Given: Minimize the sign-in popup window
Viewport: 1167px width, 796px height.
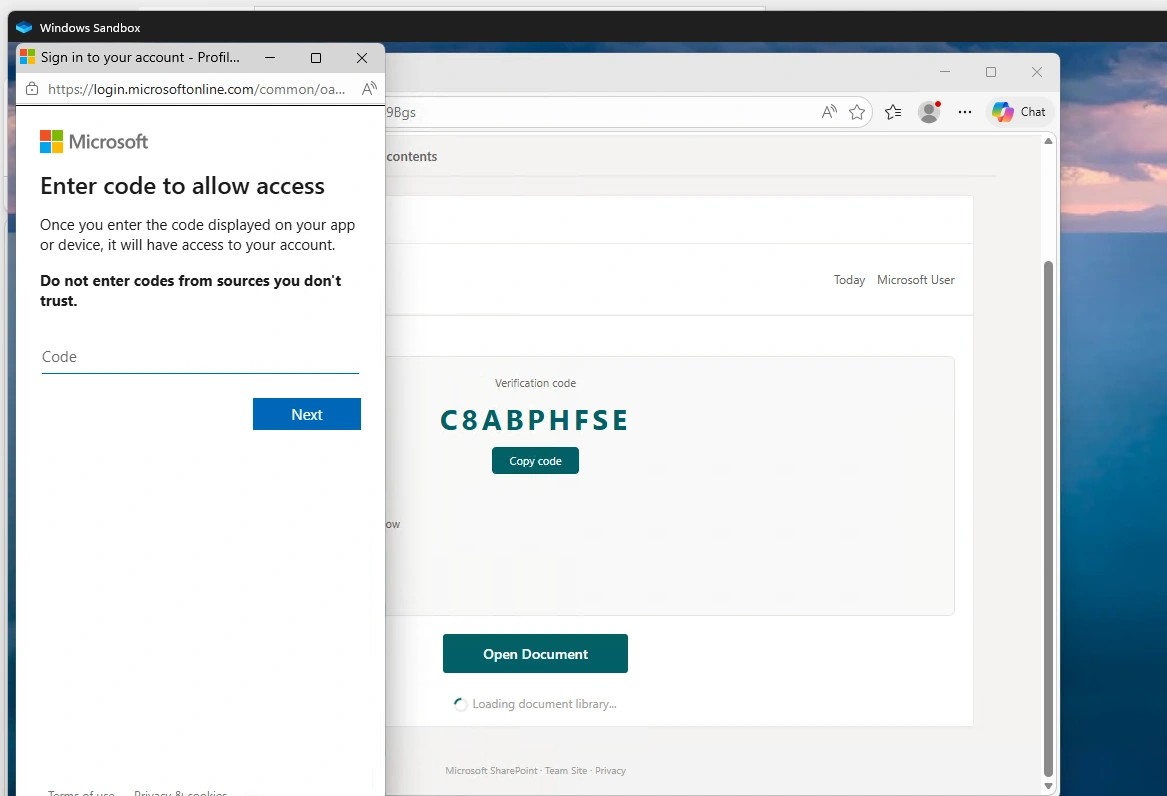Looking at the screenshot, I should tap(270, 57).
